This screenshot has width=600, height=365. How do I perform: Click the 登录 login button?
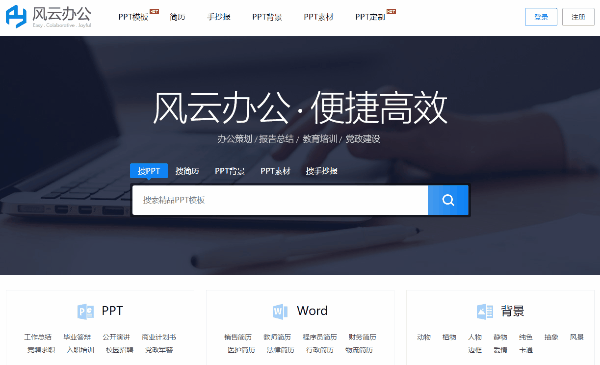coord(541,17)
